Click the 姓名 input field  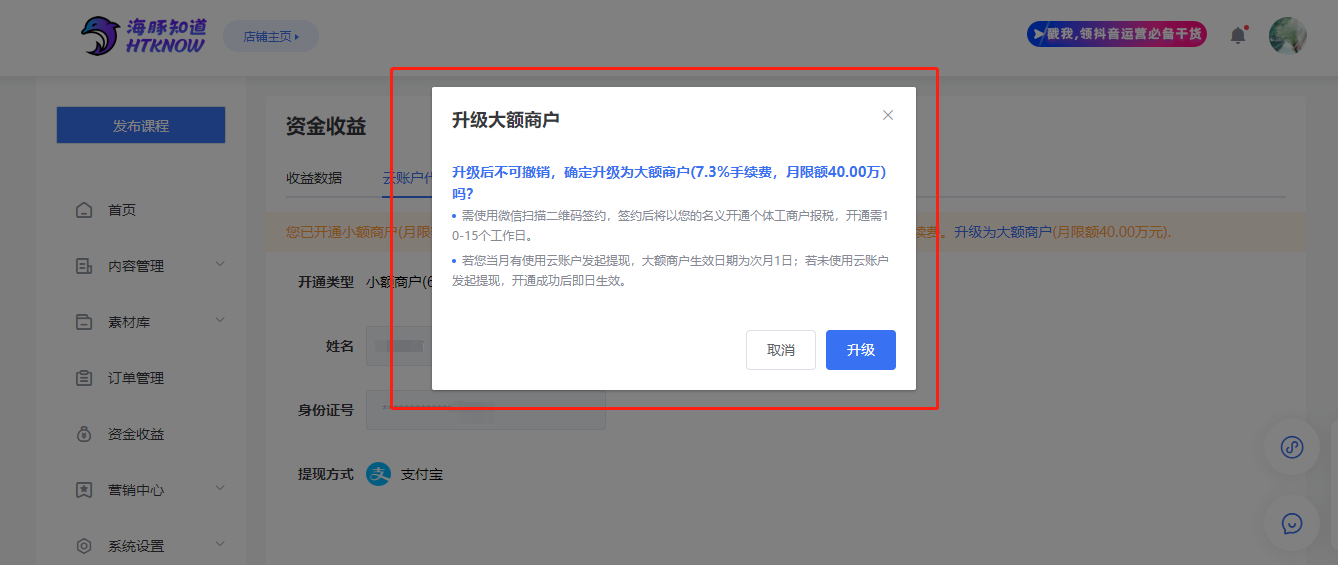(398, 346)
